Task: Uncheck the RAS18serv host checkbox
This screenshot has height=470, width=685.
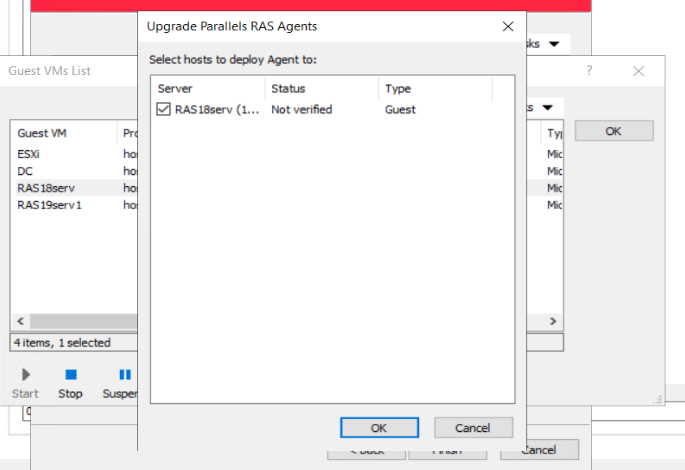Action: [x=164, y=110]
